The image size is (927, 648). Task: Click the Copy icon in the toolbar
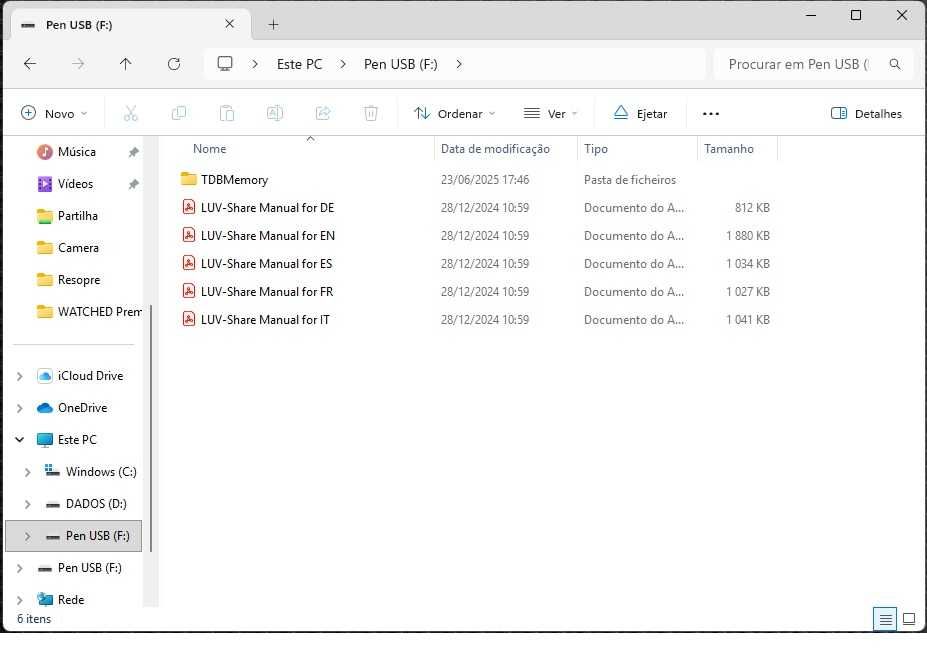tap(179, 113)
